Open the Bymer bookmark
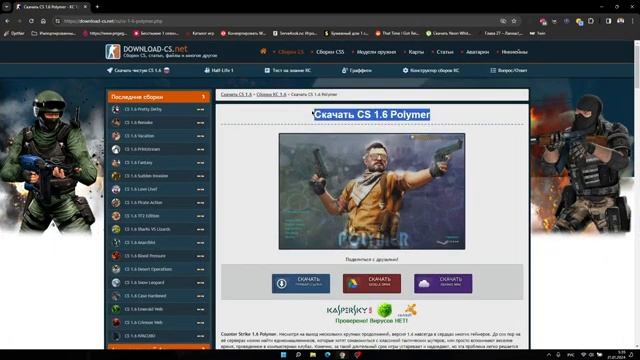The width and height of the screenshot is (640, 360). pyautogui.click(x=14, y=33)
